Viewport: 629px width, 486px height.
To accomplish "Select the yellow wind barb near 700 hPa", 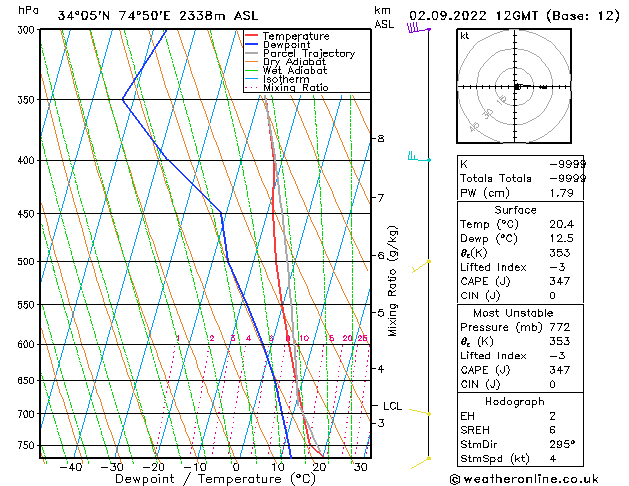I will [419, 412].
